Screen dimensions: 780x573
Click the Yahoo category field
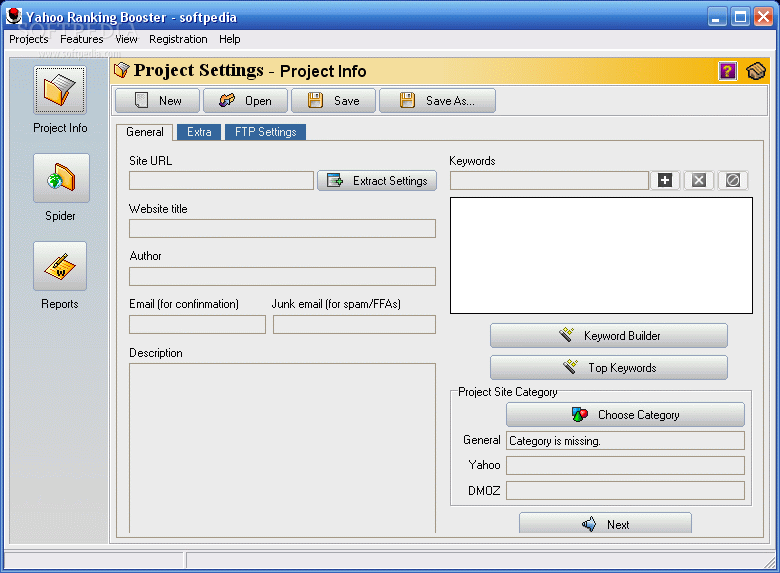click(x=625, y=466)
